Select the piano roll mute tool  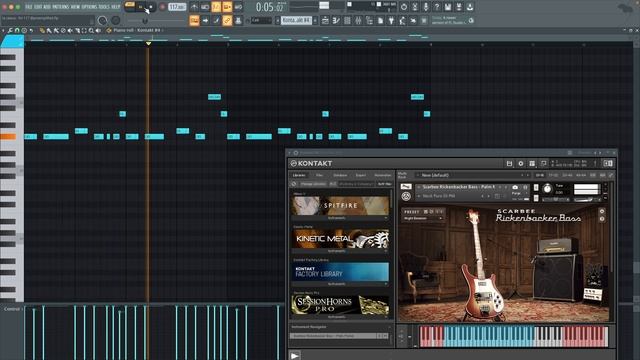point(70,30)
